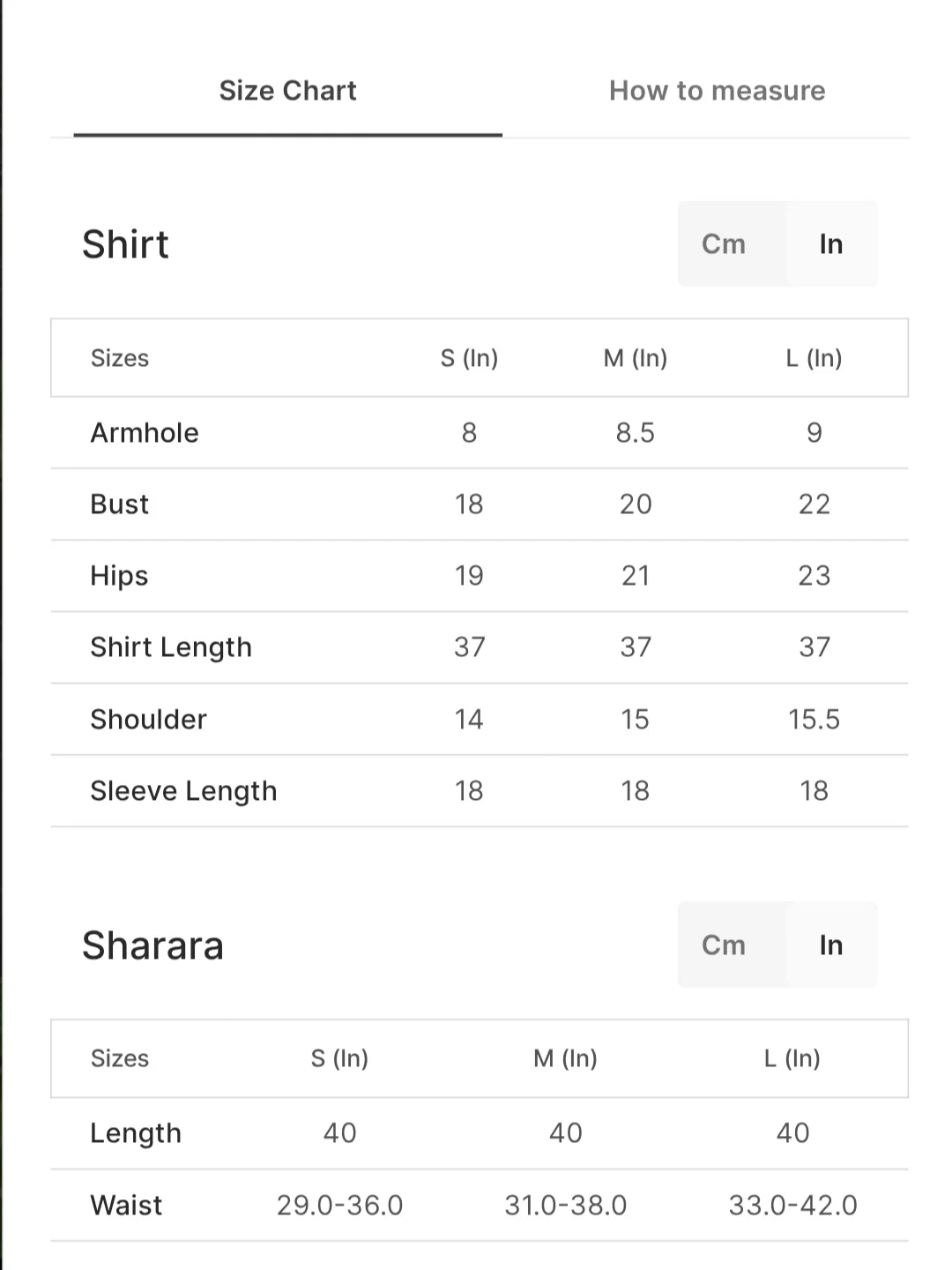Select the S (In) column header in Shirt table
This screenshot has height=1270, width=952.
click(x=469, y=358)
